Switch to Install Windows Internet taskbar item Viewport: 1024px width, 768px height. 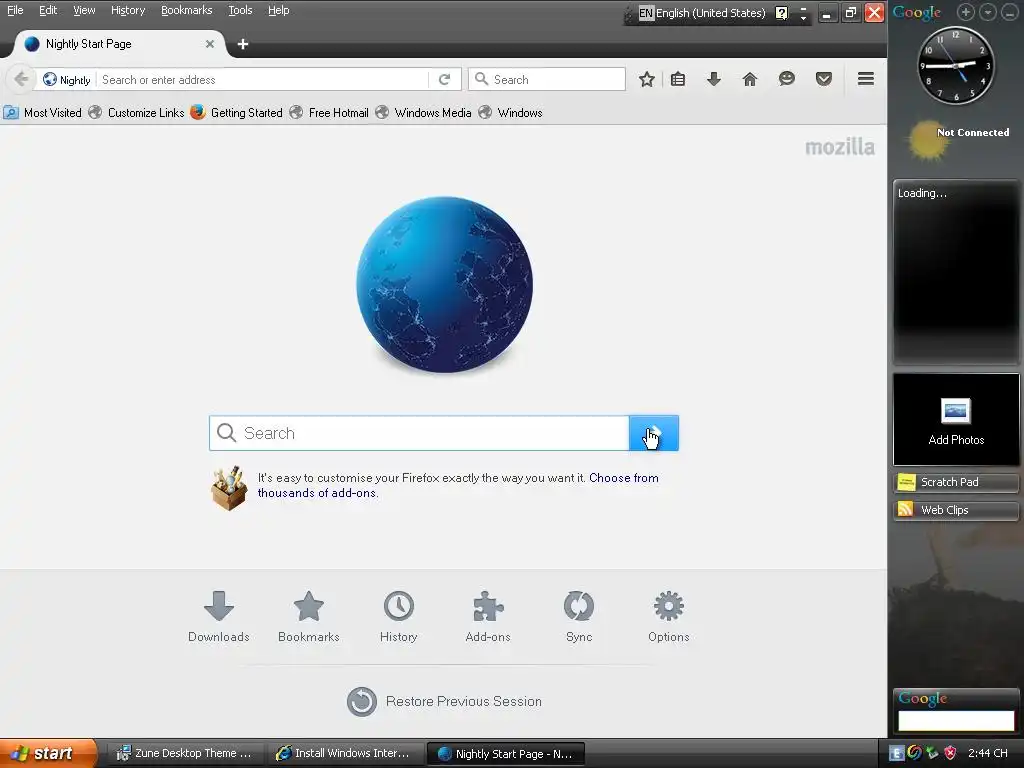coord(345,754)
